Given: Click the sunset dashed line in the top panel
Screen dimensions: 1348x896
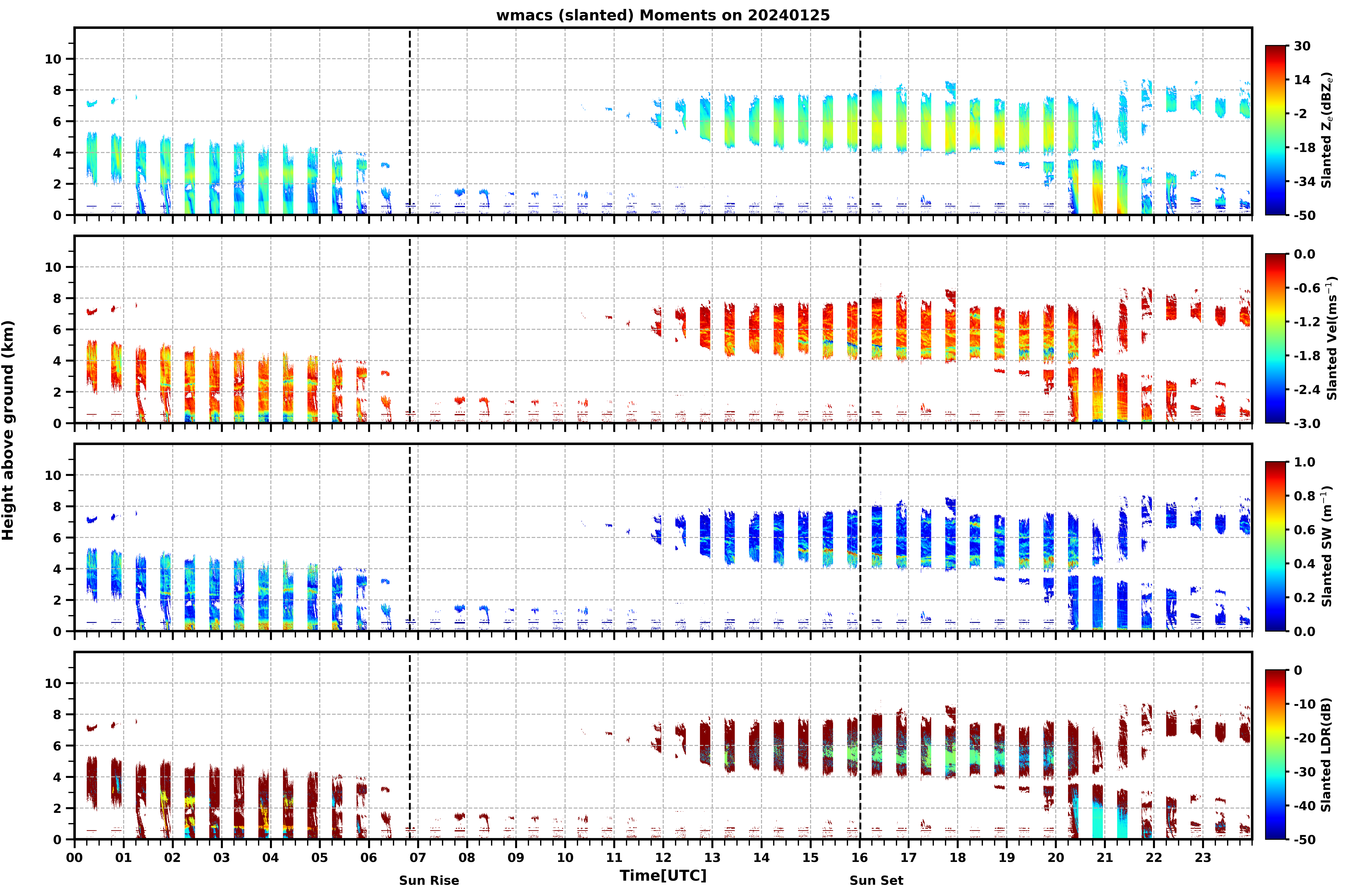Looking at the screenshot, I should [x=860, y=121].
